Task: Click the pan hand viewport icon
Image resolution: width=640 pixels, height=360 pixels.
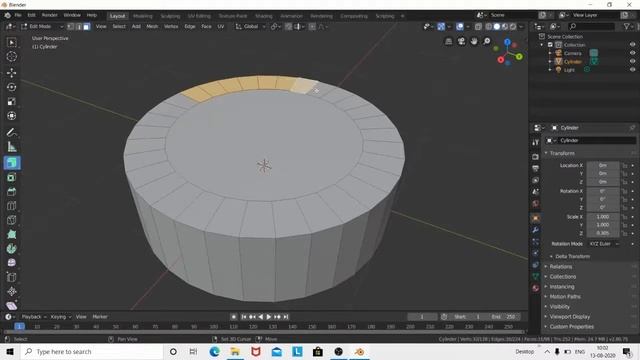Action: pyautogui.click(x=474, y=41)
